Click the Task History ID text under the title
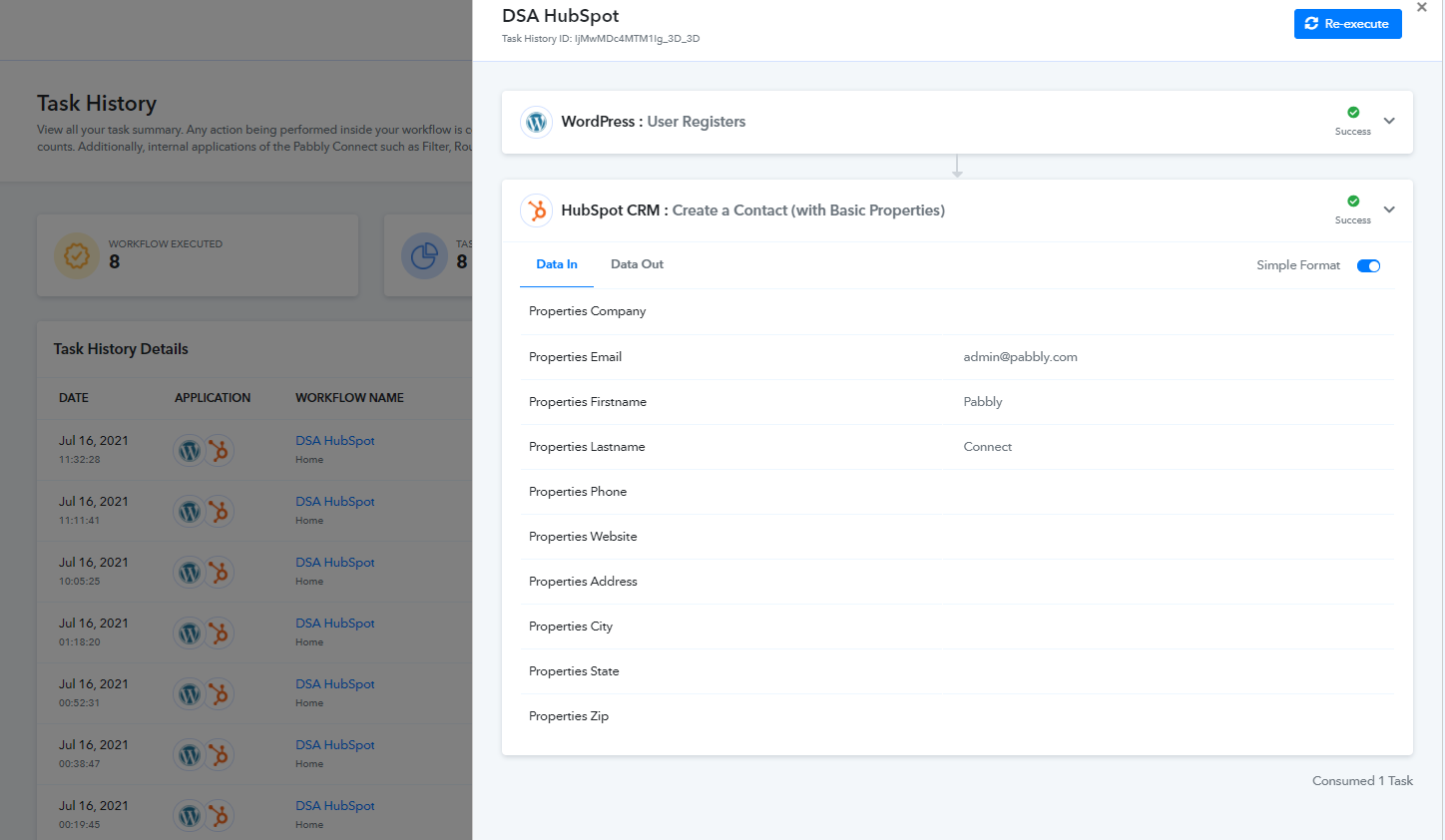The image size is (1445, 840). (x=601, y=39)
